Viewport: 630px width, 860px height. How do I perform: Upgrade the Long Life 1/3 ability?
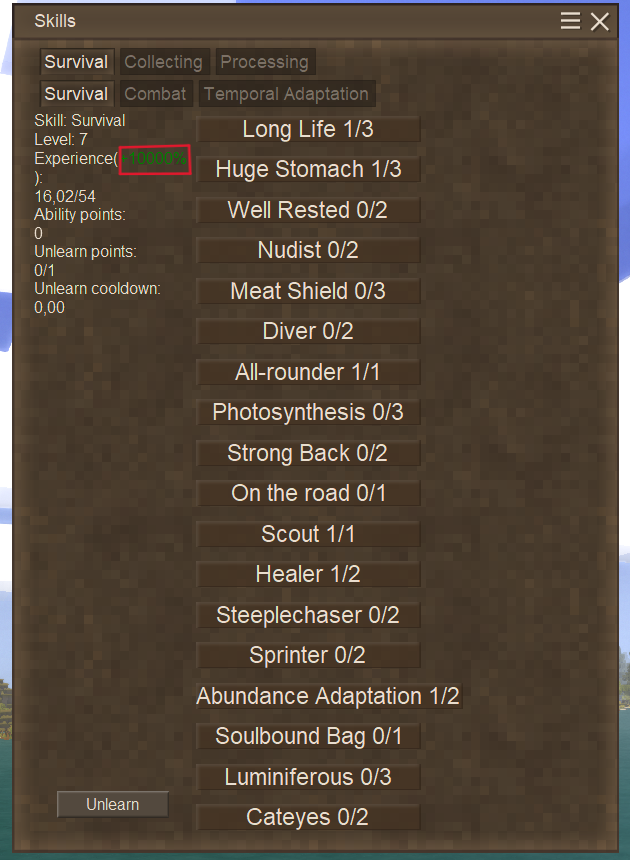click(x=308, y=129)
